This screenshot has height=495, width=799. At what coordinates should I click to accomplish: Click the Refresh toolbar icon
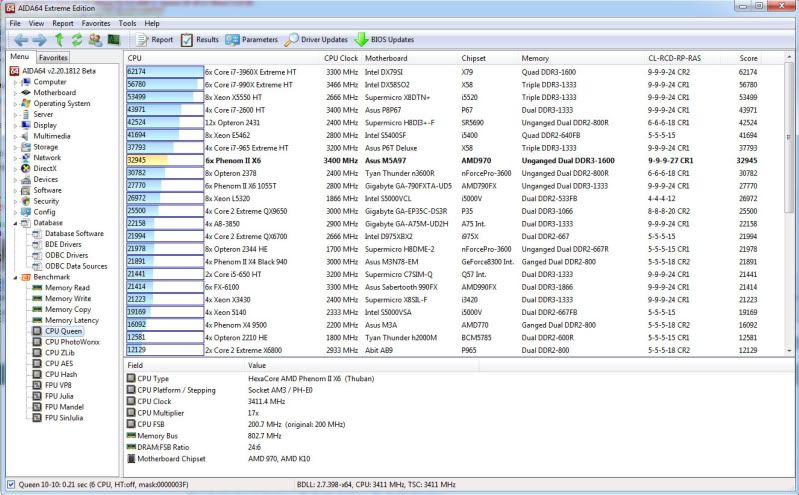(x=77, y=40)
